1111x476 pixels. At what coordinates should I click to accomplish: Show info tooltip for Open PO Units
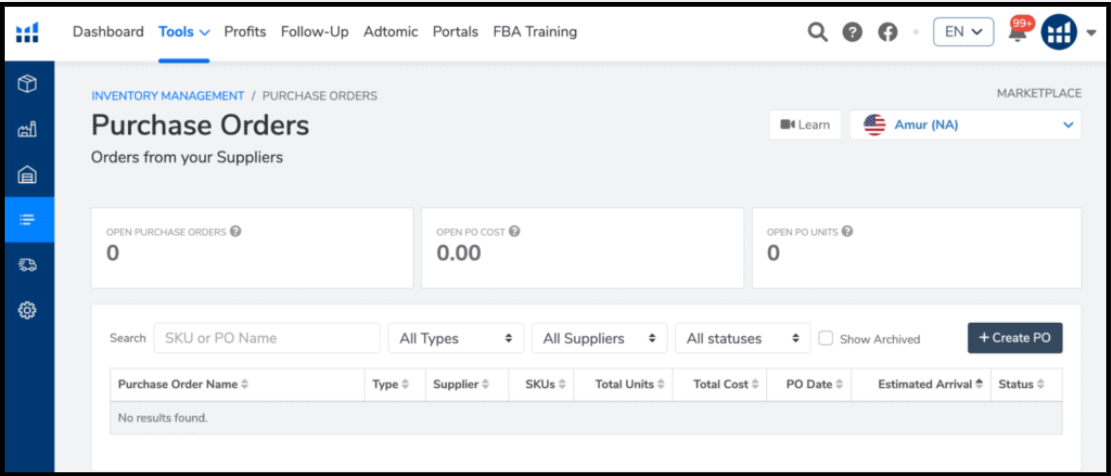[847, 231]
